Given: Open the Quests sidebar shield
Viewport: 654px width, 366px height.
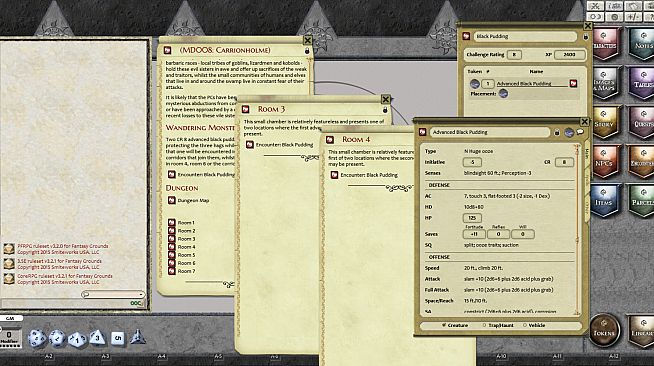Looking at the screenshot, I should click(642, 123).
